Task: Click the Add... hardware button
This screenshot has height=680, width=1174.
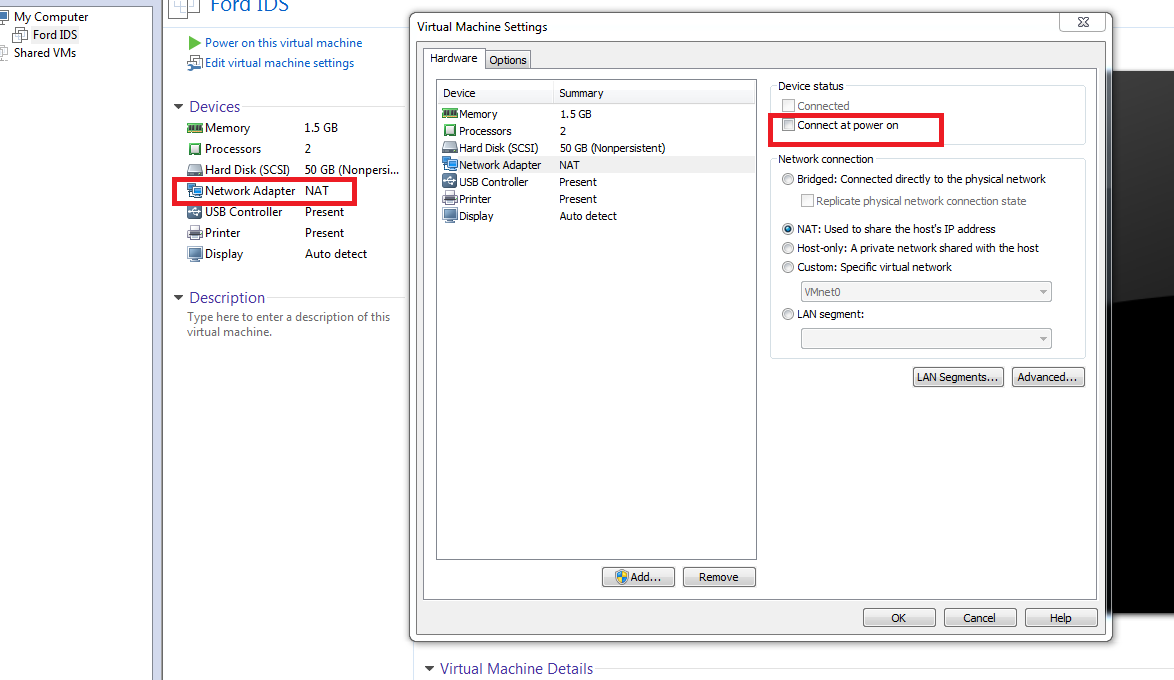Action: [638, 577]
